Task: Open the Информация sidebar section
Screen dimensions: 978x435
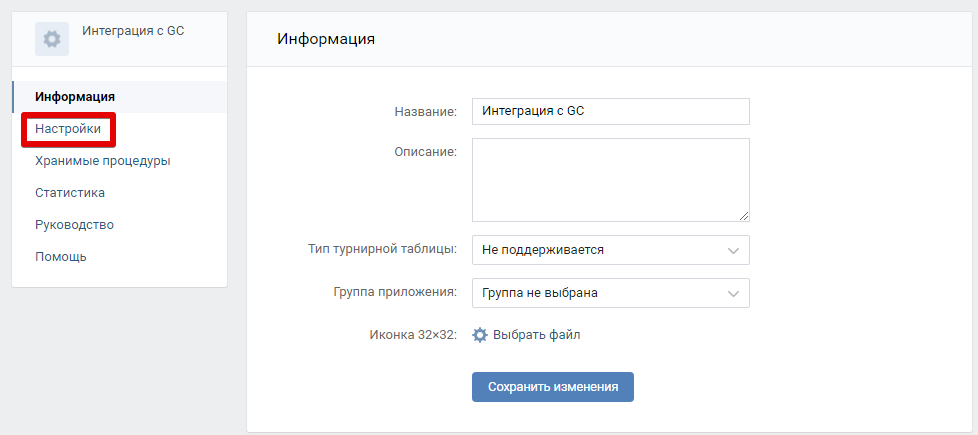Action: [75, 97]
